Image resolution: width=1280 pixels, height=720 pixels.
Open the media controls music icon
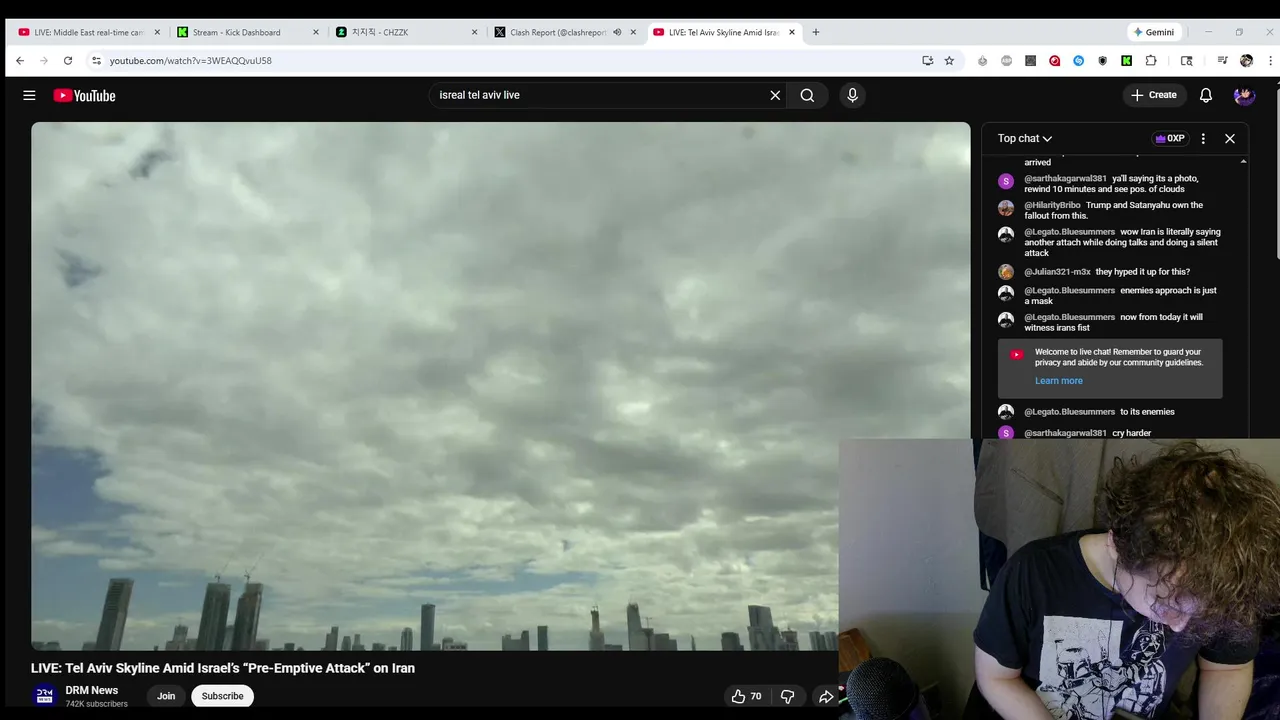tap(1222, 60)
